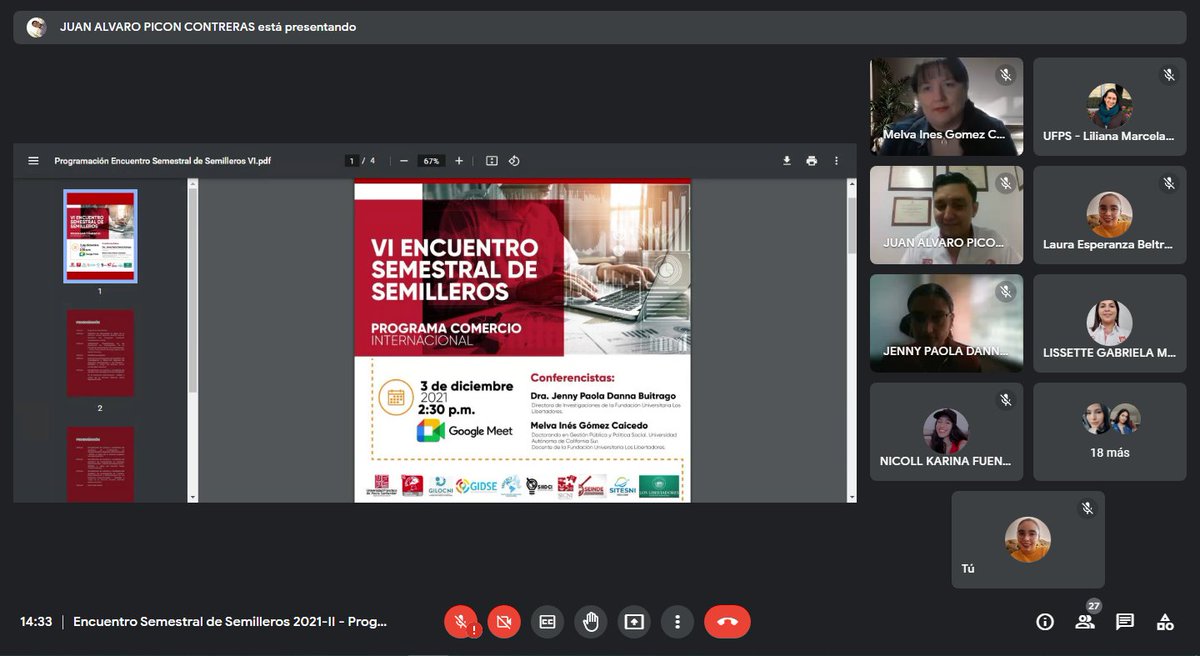The height and width of the screenshot is (656, 1200).
Task: Click Laura Esperanza Beltran participant tile
Action: pos(1109,215)
